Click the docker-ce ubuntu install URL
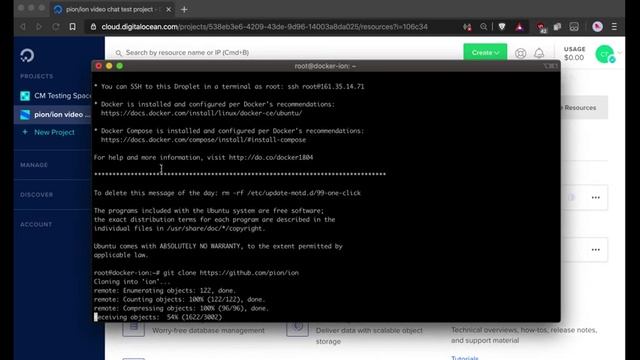Screen dimensions: 640x360 coord(202,113)
